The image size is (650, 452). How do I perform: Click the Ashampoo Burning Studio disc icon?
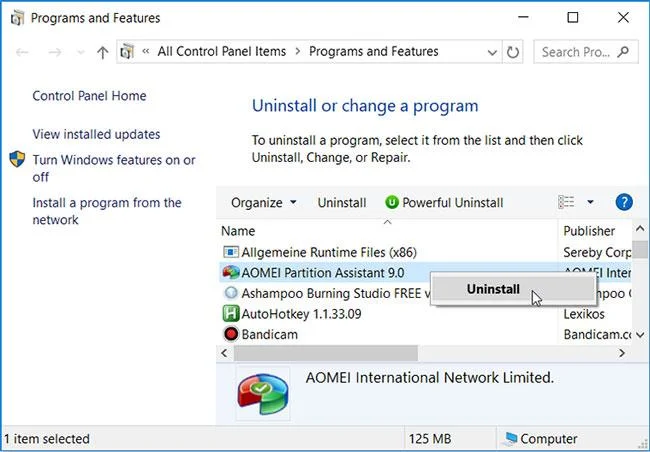coord(231,293)
